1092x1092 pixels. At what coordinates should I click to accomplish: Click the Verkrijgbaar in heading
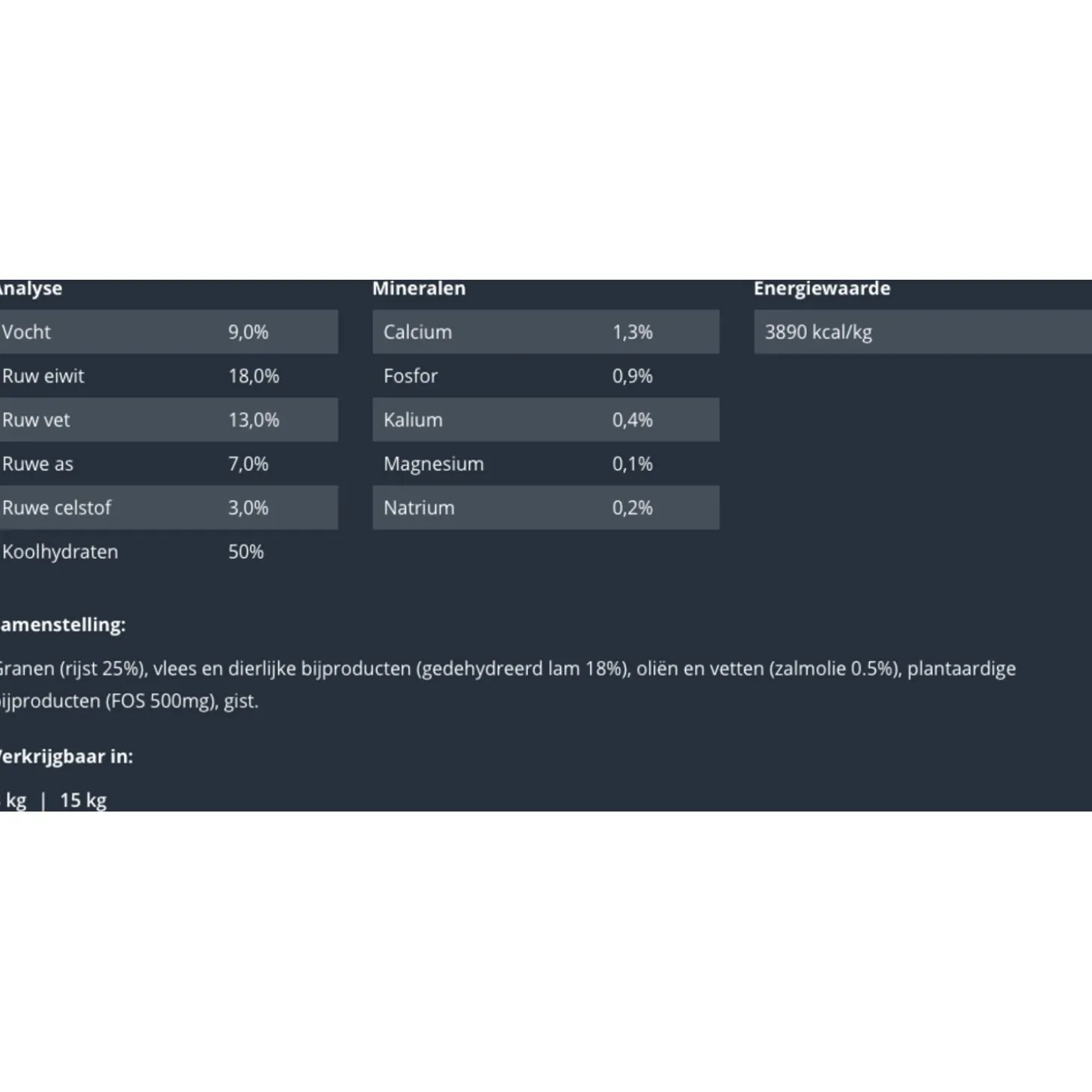coord(67,756)
